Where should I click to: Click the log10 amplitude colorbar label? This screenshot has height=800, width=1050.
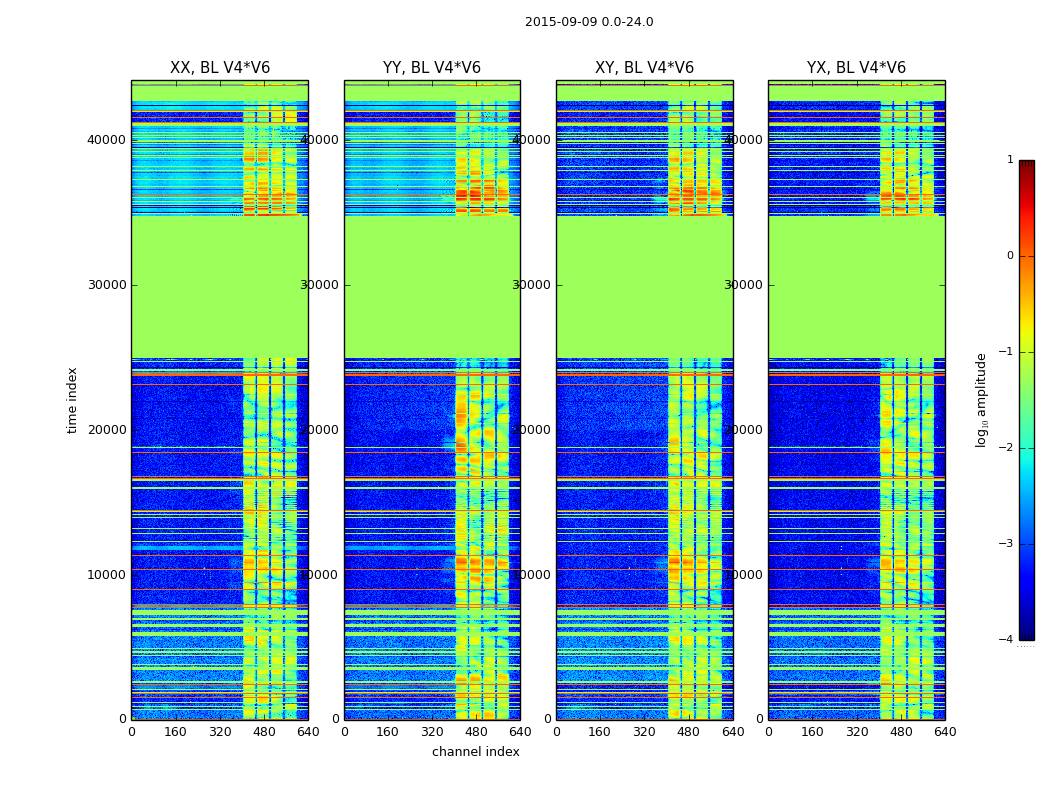[981, 400]
